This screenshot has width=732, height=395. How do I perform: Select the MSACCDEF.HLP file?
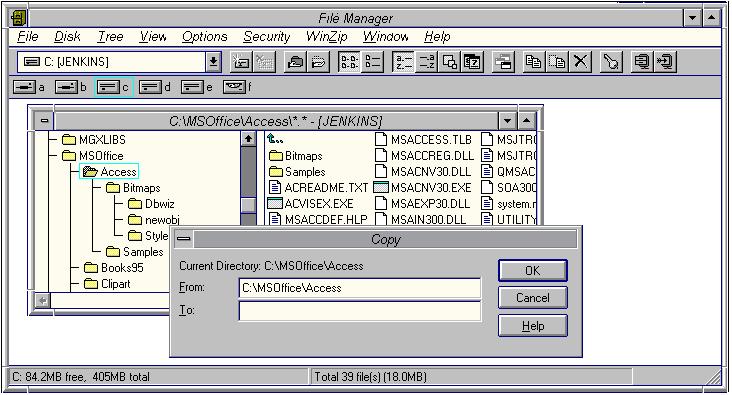click(318, 219)
